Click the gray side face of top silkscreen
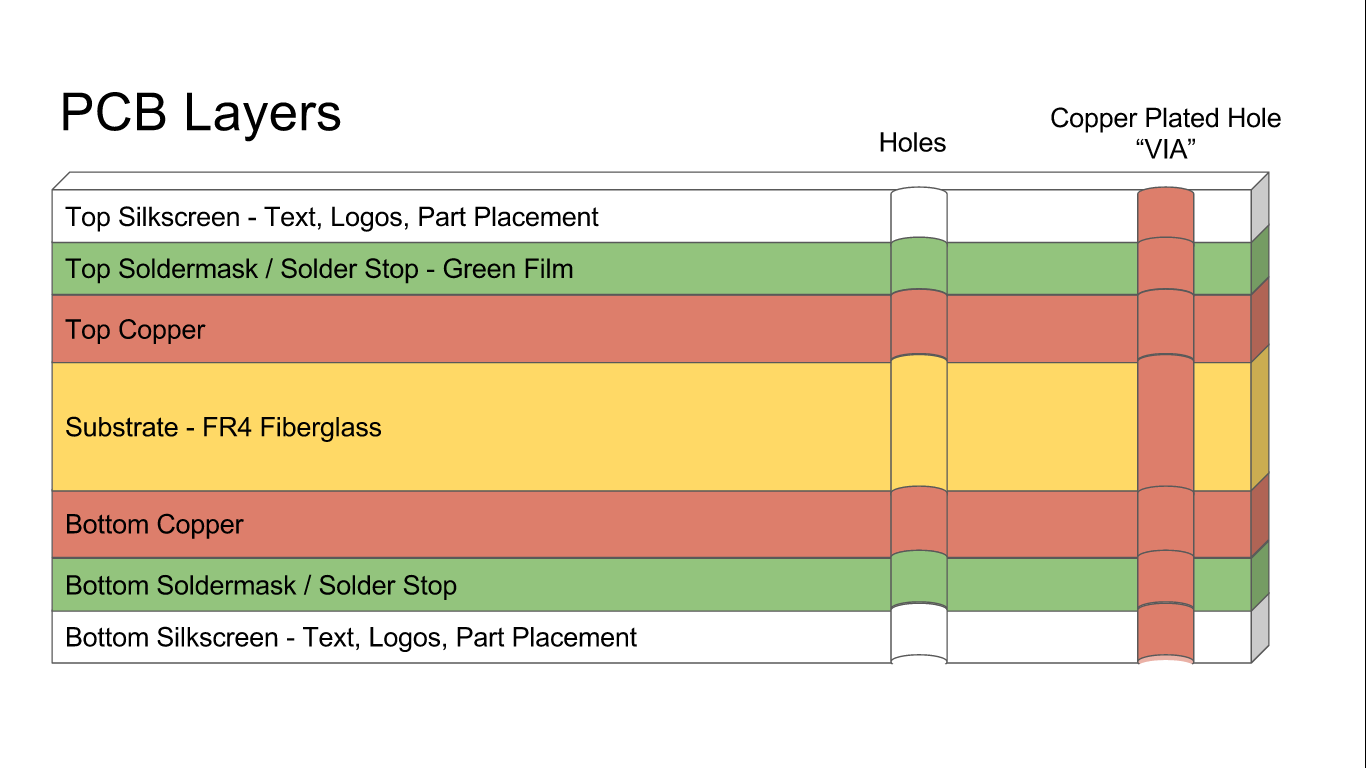The image size is (1366, 768). [x=1260, y=208]
